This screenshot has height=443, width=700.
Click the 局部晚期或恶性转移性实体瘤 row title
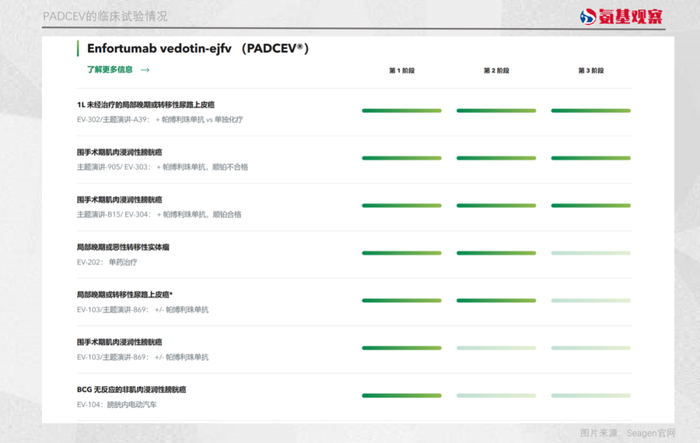[x=123, y=247]
